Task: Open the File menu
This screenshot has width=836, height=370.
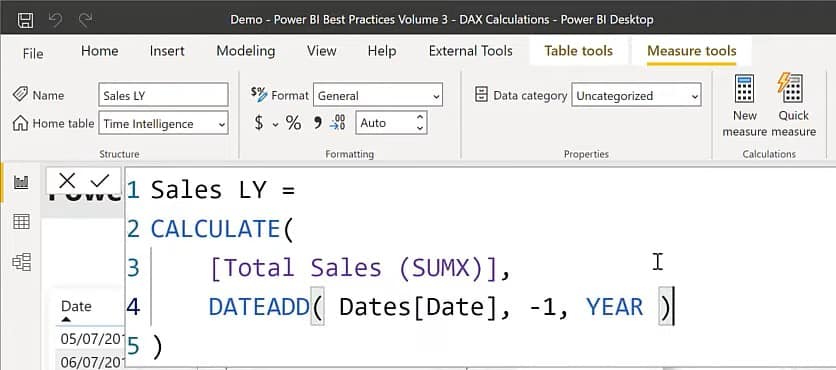Action: tap(33, 53)
